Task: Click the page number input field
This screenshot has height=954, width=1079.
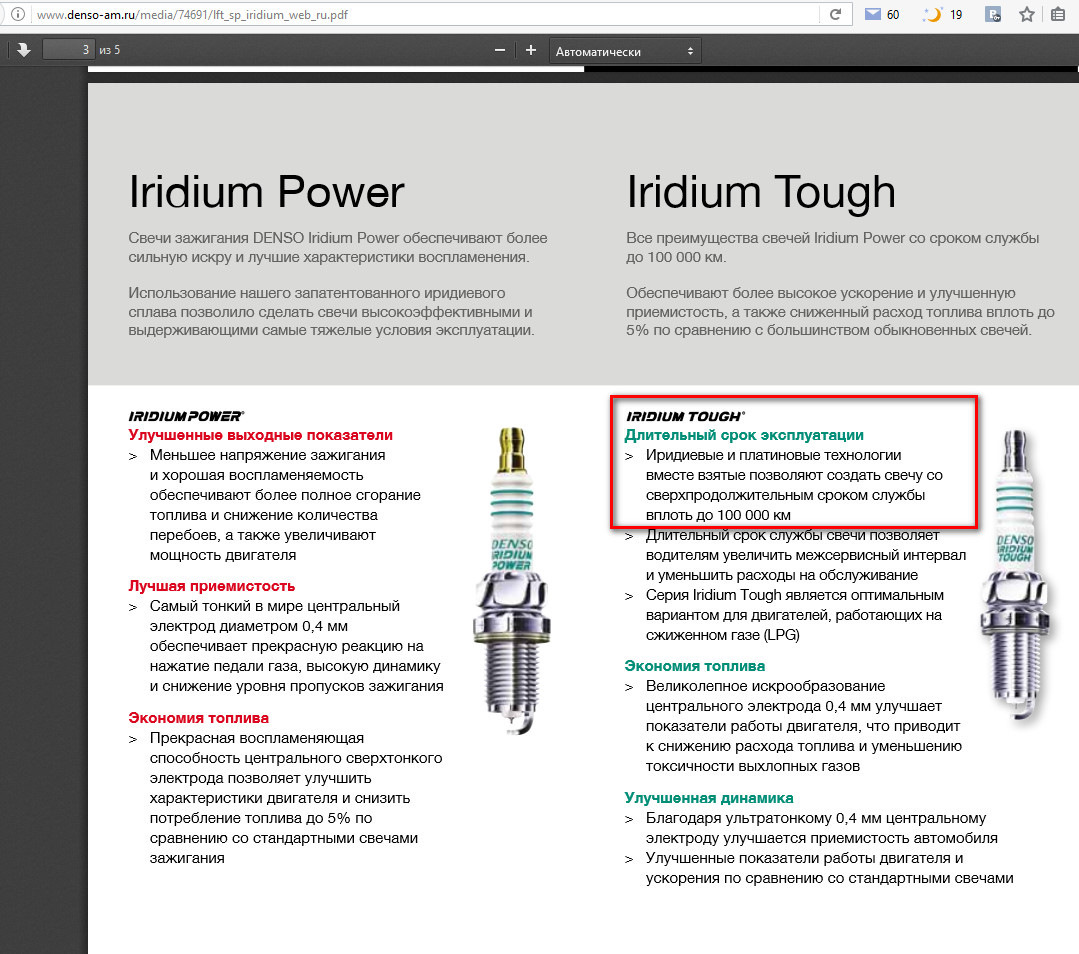Action: click(x=68, y=50)
